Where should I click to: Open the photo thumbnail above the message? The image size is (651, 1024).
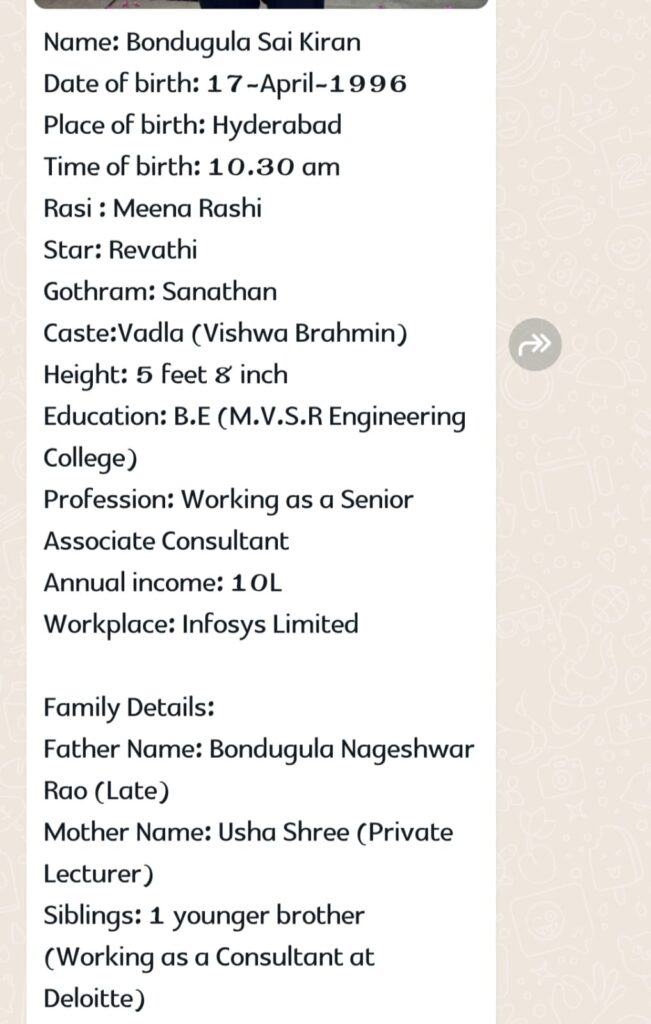(x=261, y=4)
